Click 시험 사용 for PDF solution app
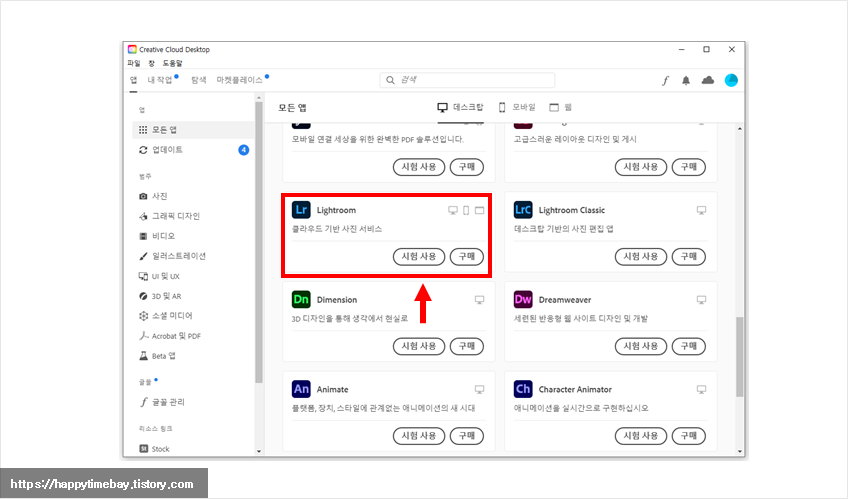 pos(419,167)
